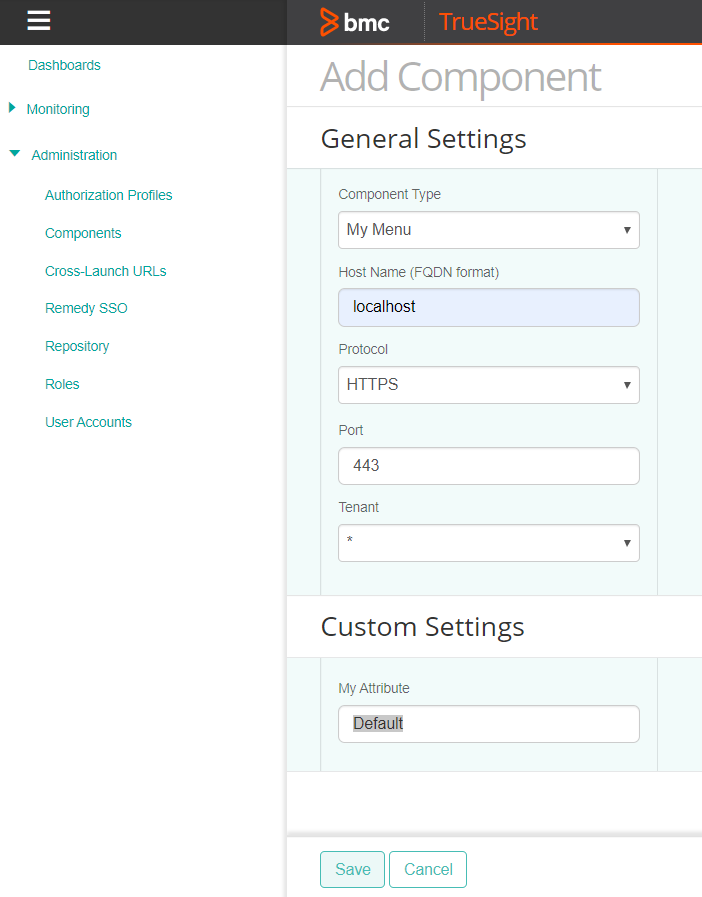Open Dashboards from the sidebar
Image resolution: width=702 pixels, height=897 pixels.
(x=64, y=65)
